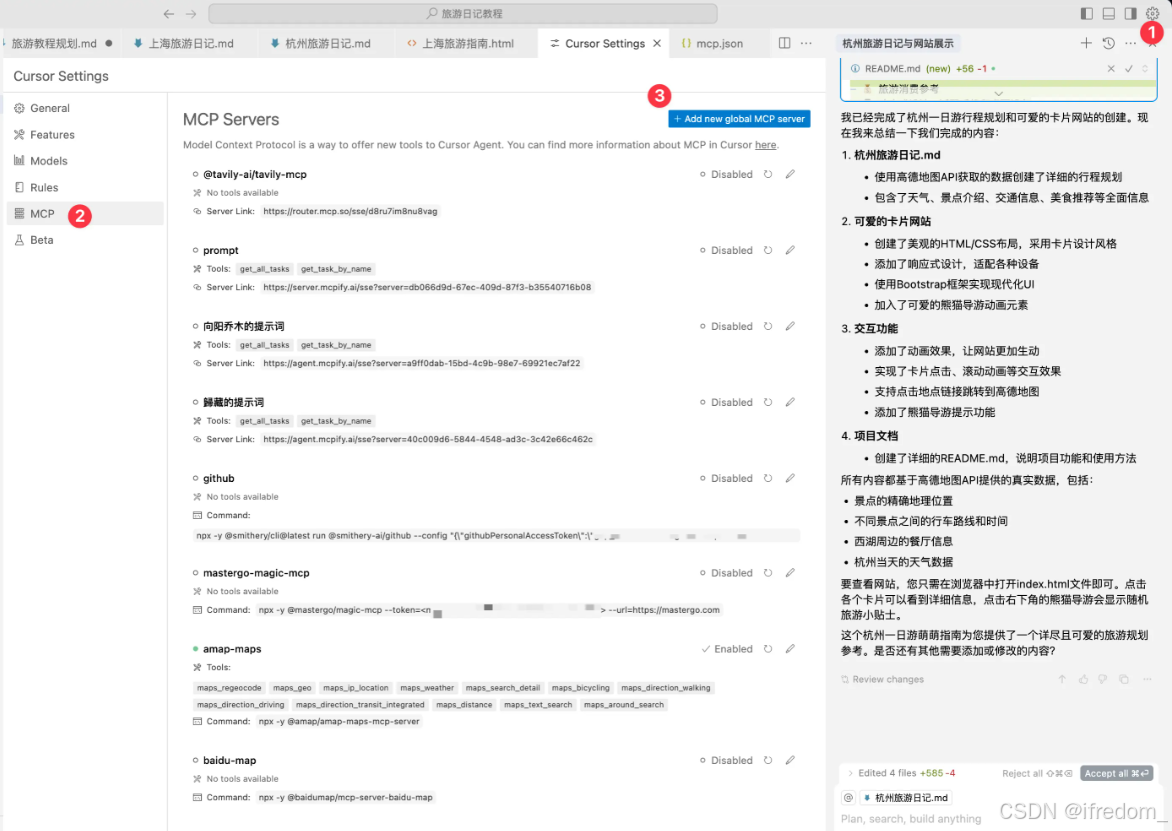Start a new chat with the plus icon
The width and height of the screenshot is (1172, 831).
[1086, 43]
